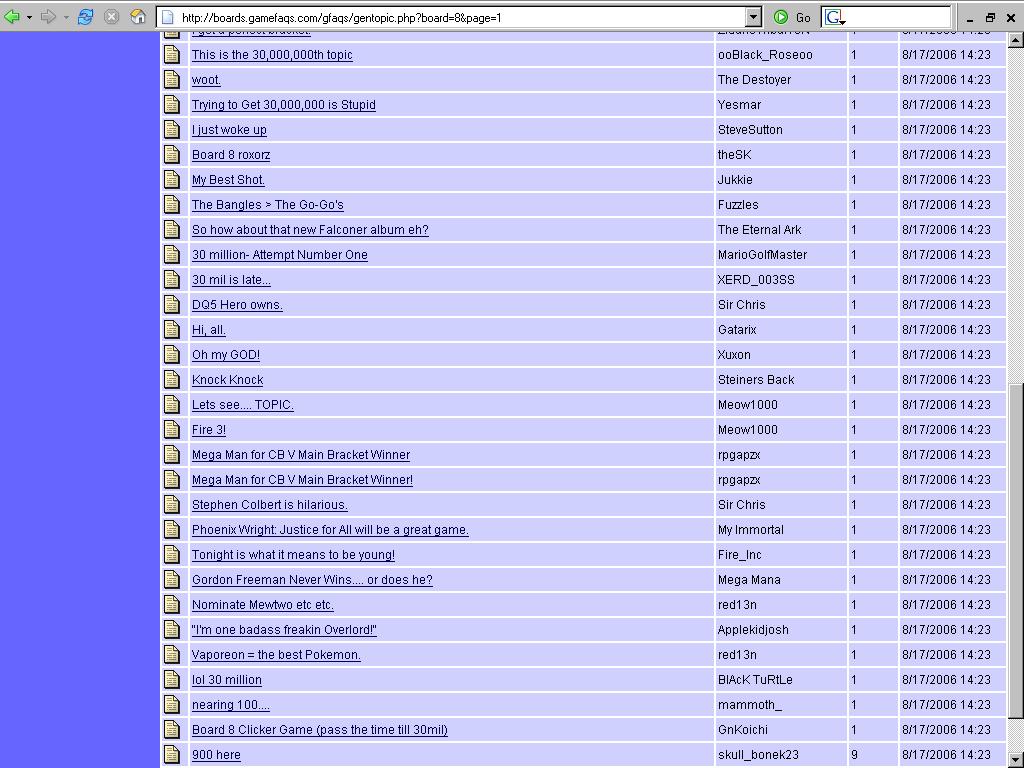Click the browser Forward arrow button
1024x768 pixels.
48,17
